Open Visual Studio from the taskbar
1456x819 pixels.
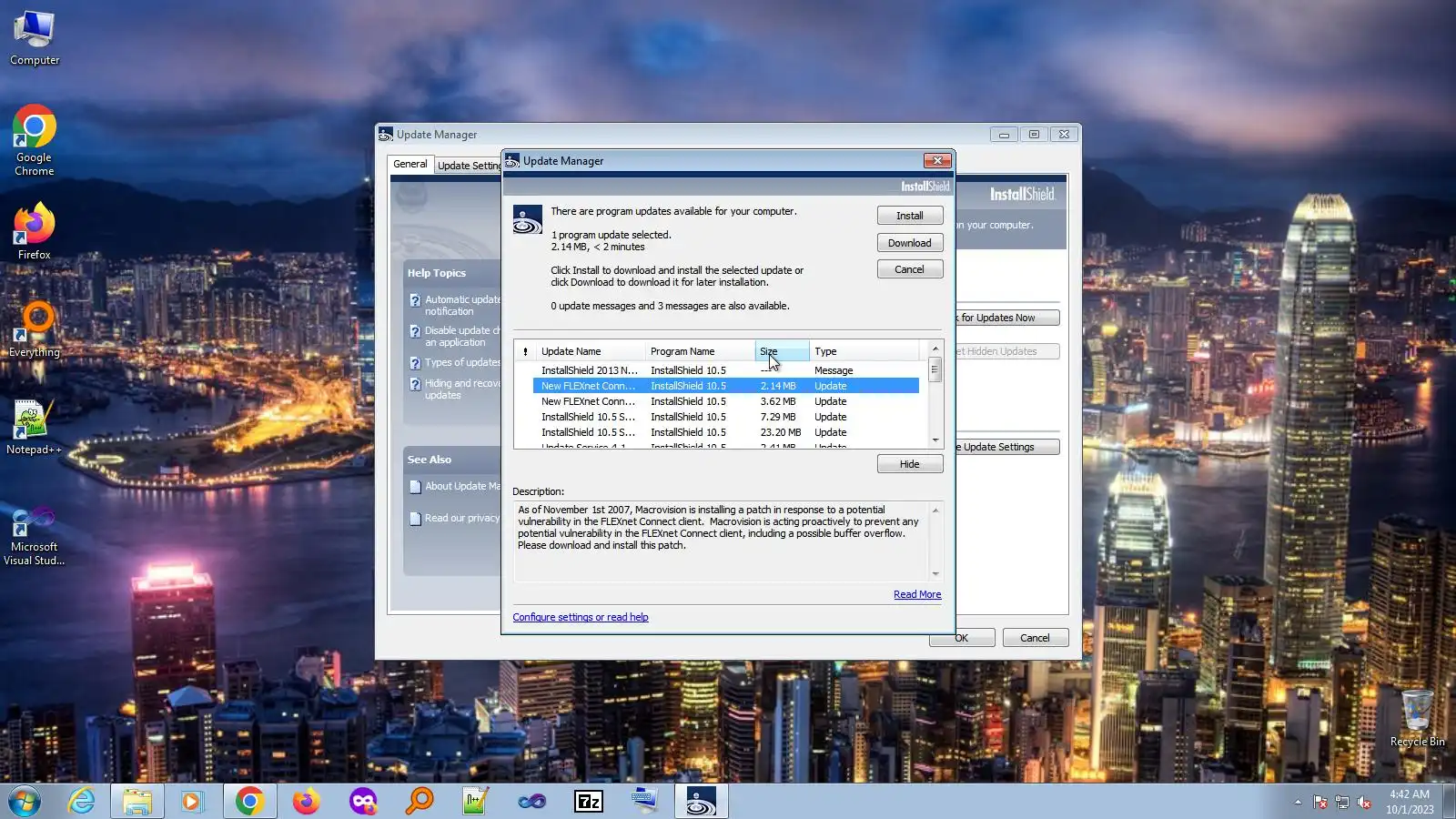[532, 802]
